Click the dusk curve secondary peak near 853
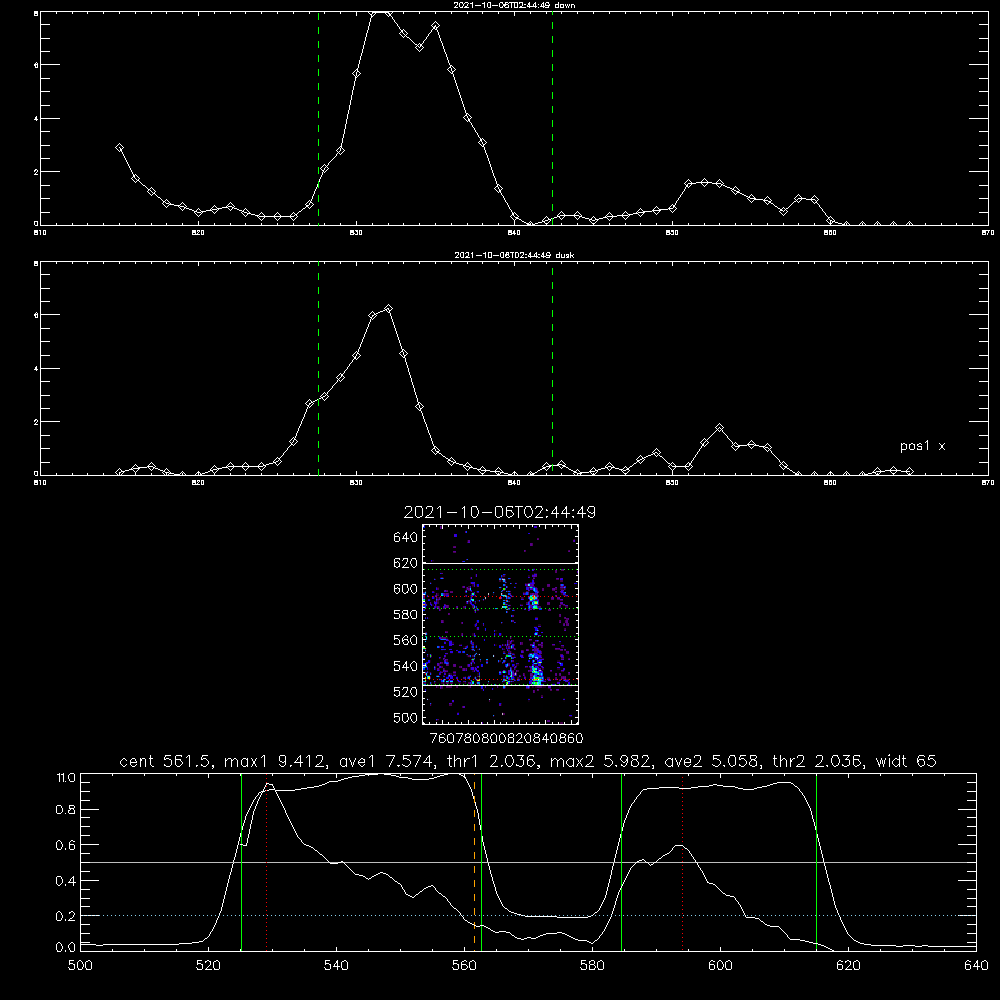The width and height of the screenshot is (1000, 1000). pyautogui.click(x=719, y=427)
